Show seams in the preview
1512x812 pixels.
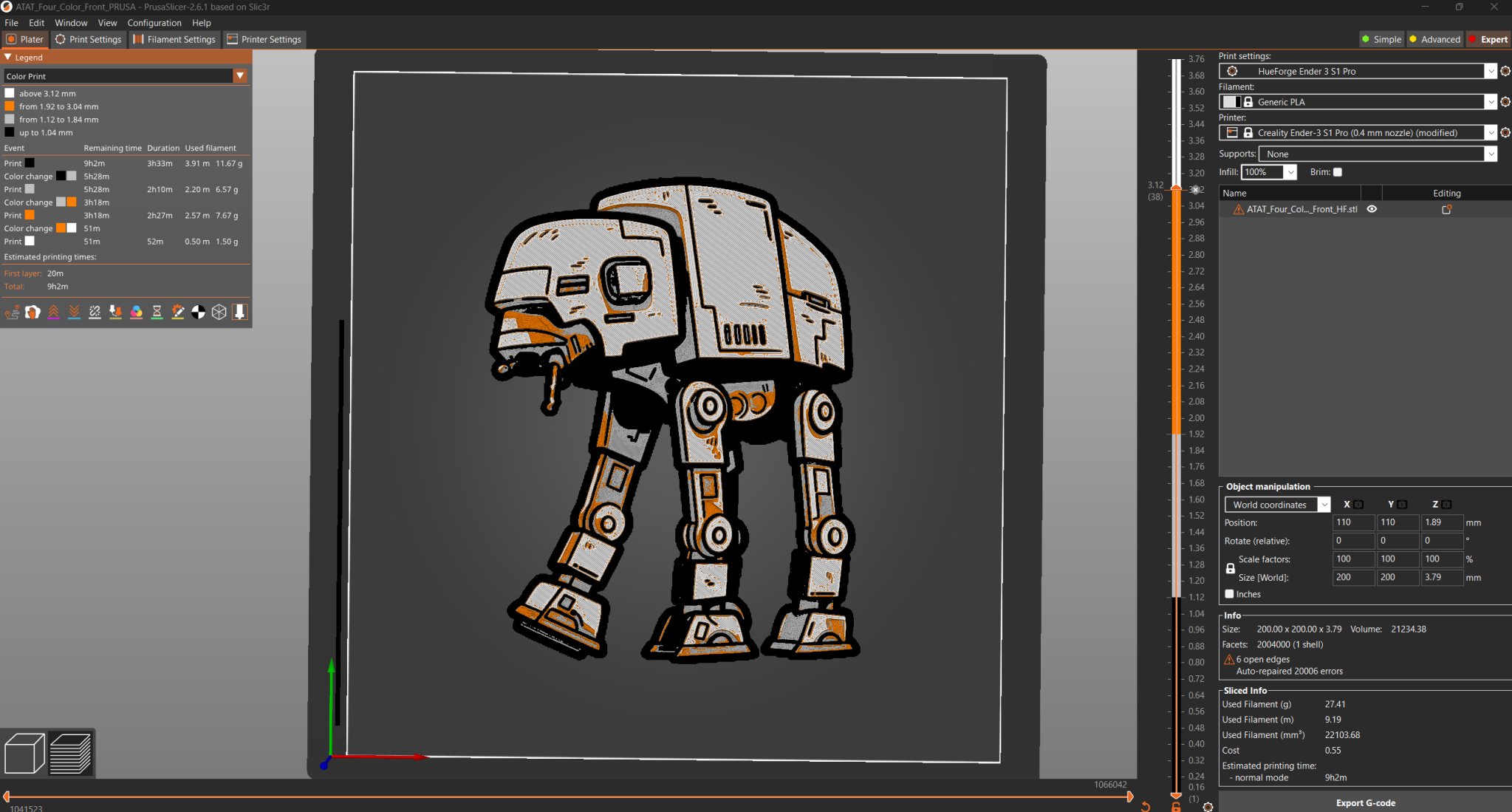coord(95,312)
